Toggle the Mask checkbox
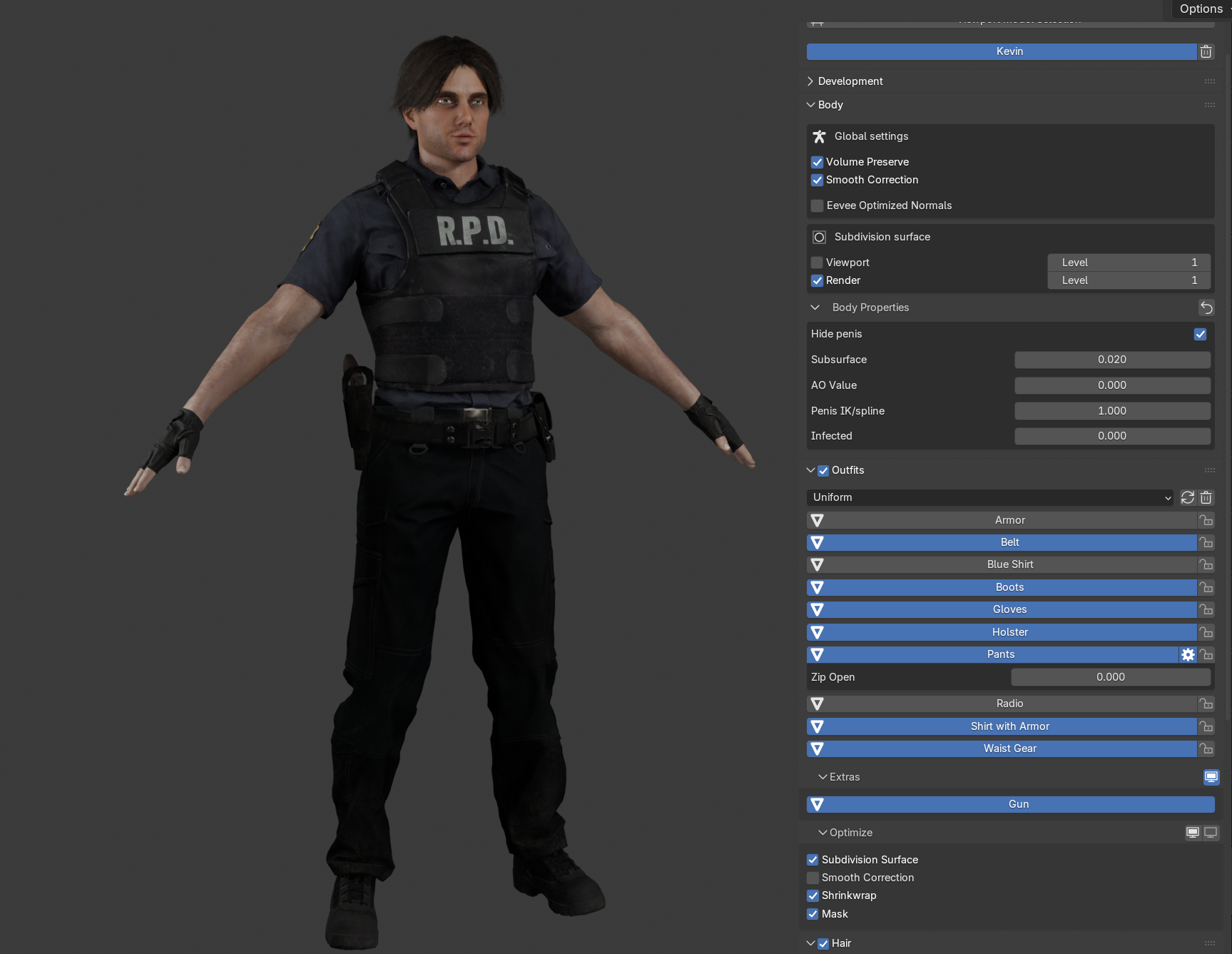Viewport: 1232px width, 954px height. pyautogui.click(x=813, y=914)
